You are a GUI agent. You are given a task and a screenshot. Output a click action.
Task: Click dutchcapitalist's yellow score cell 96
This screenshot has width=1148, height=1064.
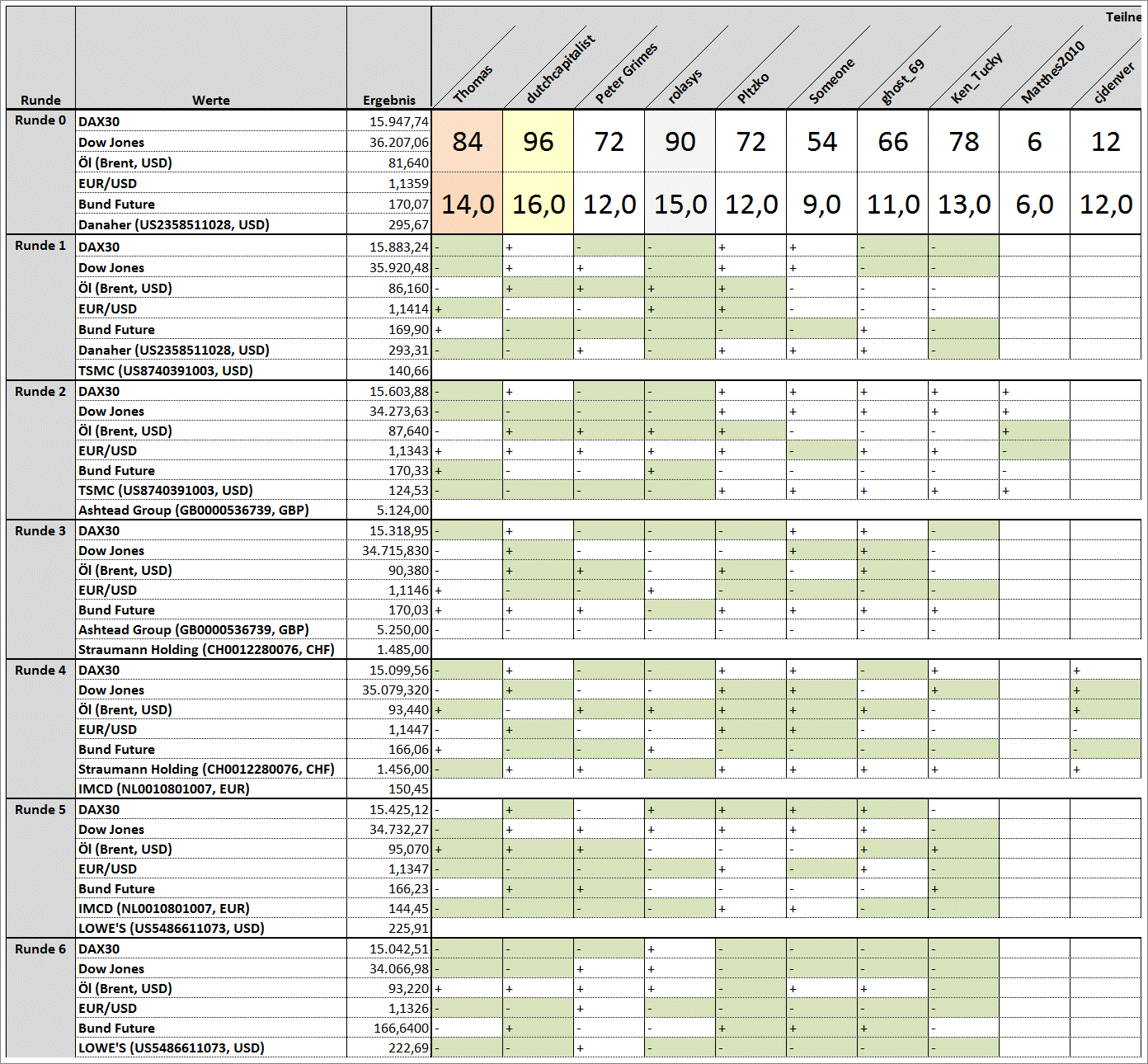(x=538, y=141)
